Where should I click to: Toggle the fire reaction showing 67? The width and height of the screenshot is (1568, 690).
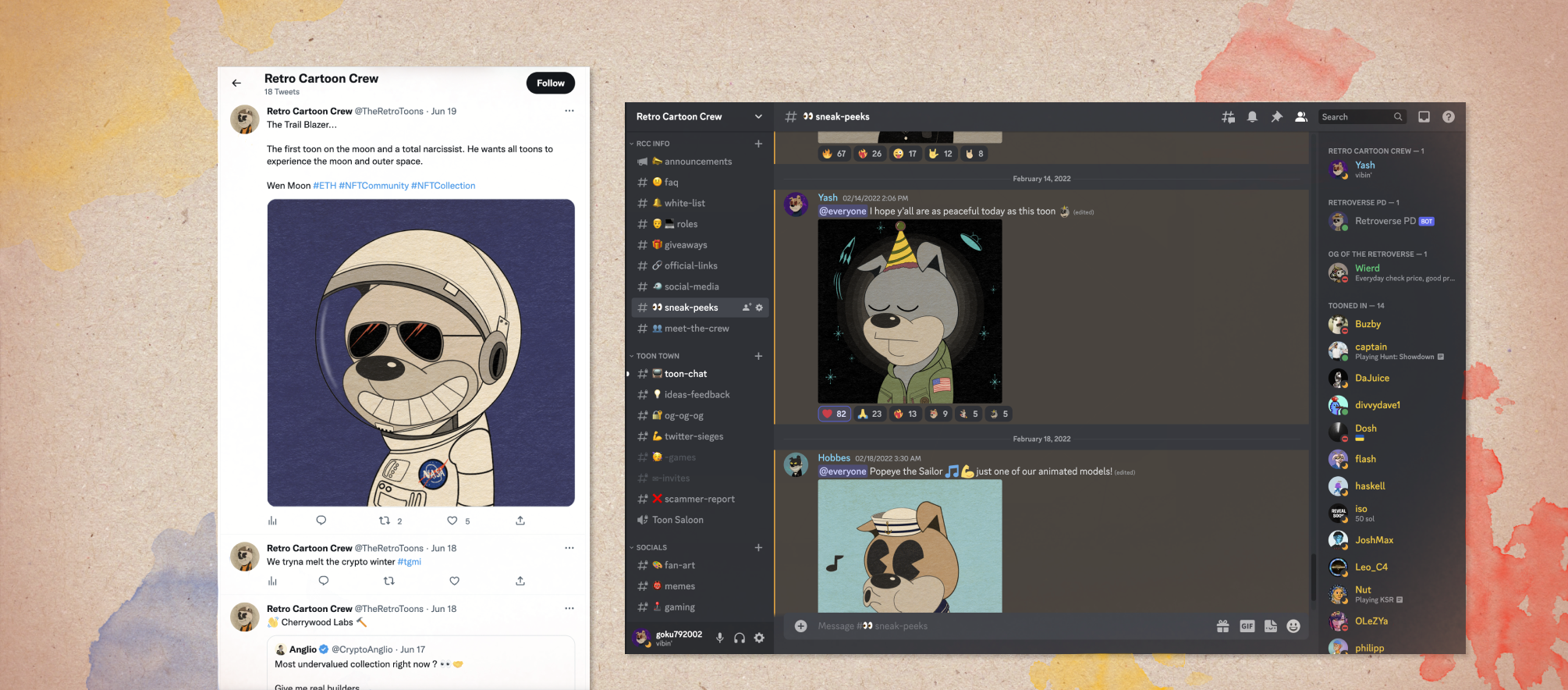[x=834, y=154]
